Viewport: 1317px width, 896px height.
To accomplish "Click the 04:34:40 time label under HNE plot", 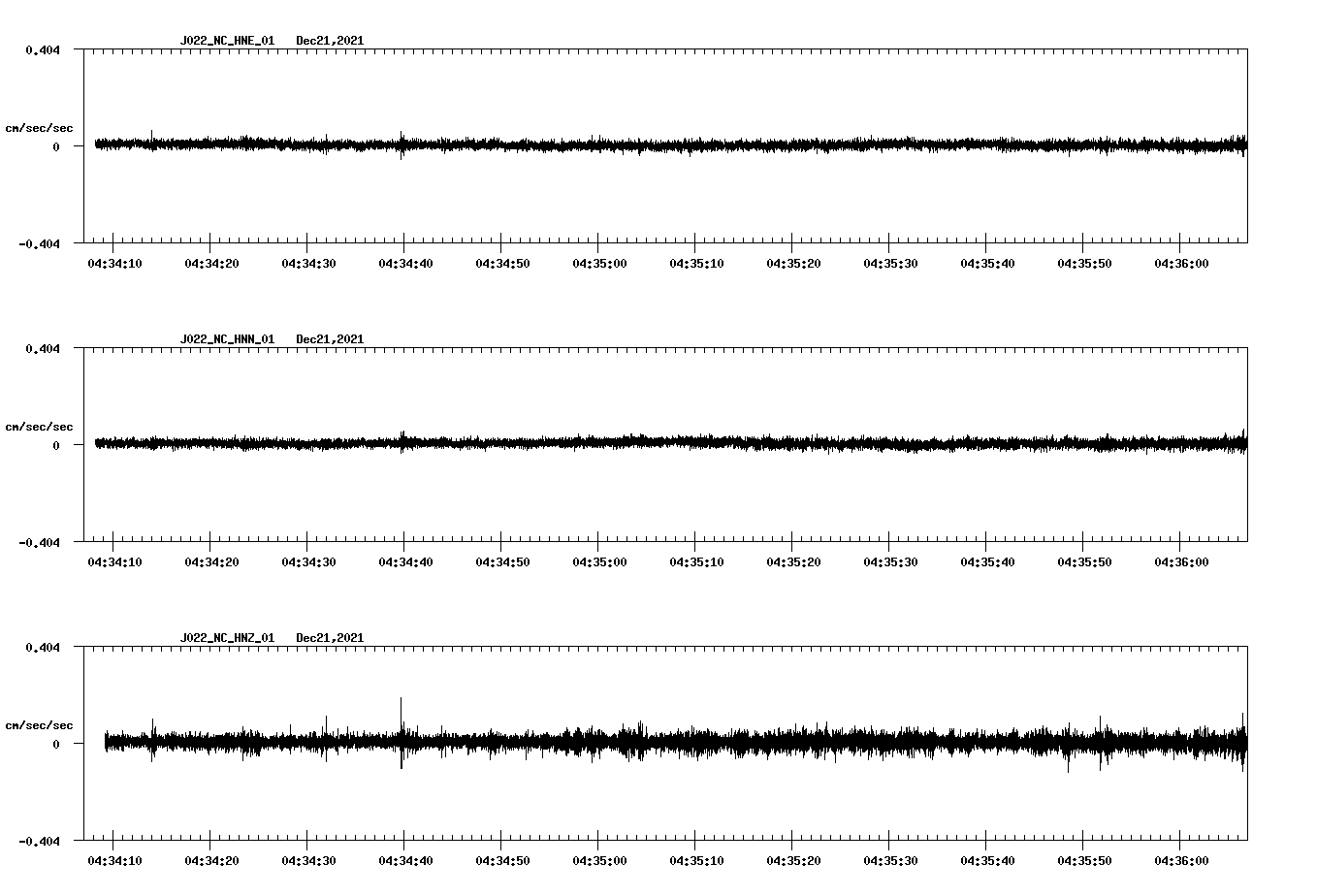I will (405, 263).
